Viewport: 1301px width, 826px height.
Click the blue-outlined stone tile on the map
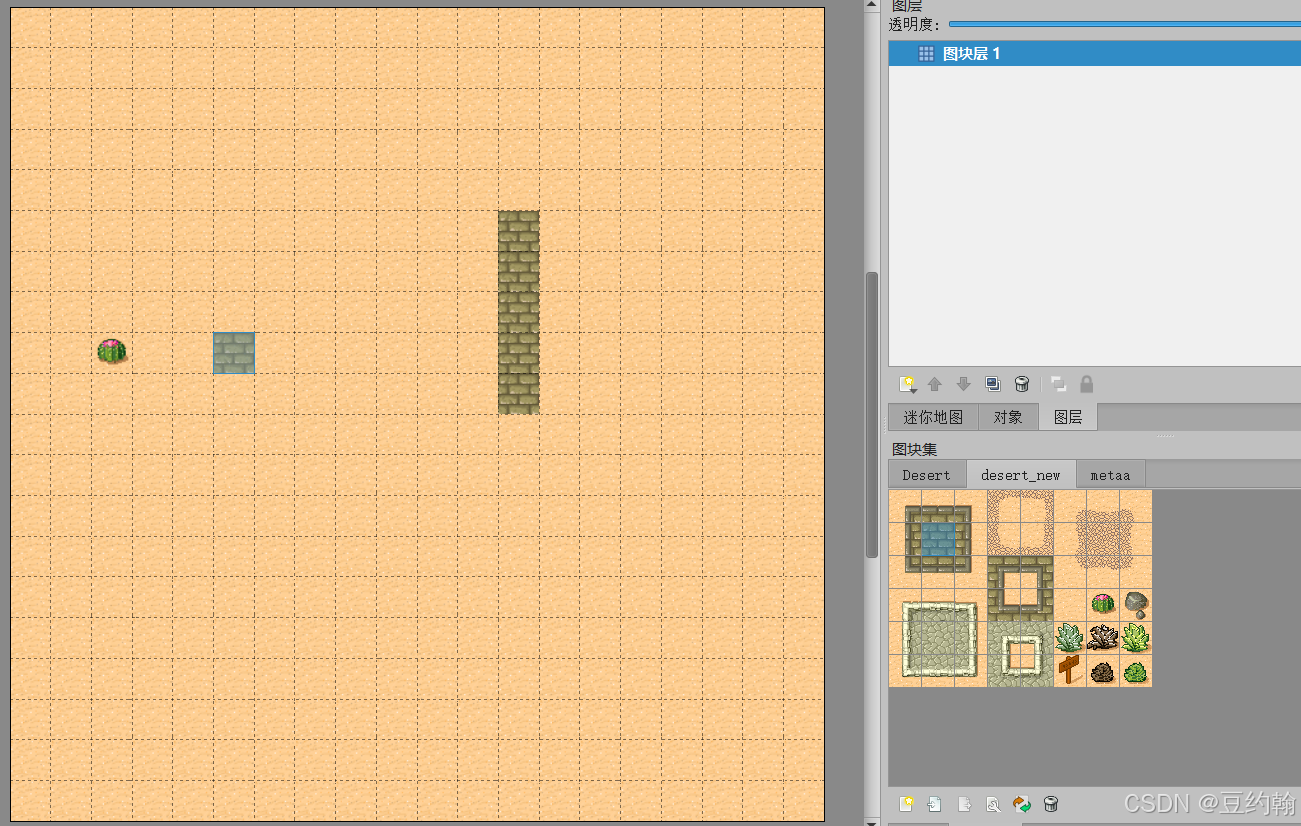(234, 353)
